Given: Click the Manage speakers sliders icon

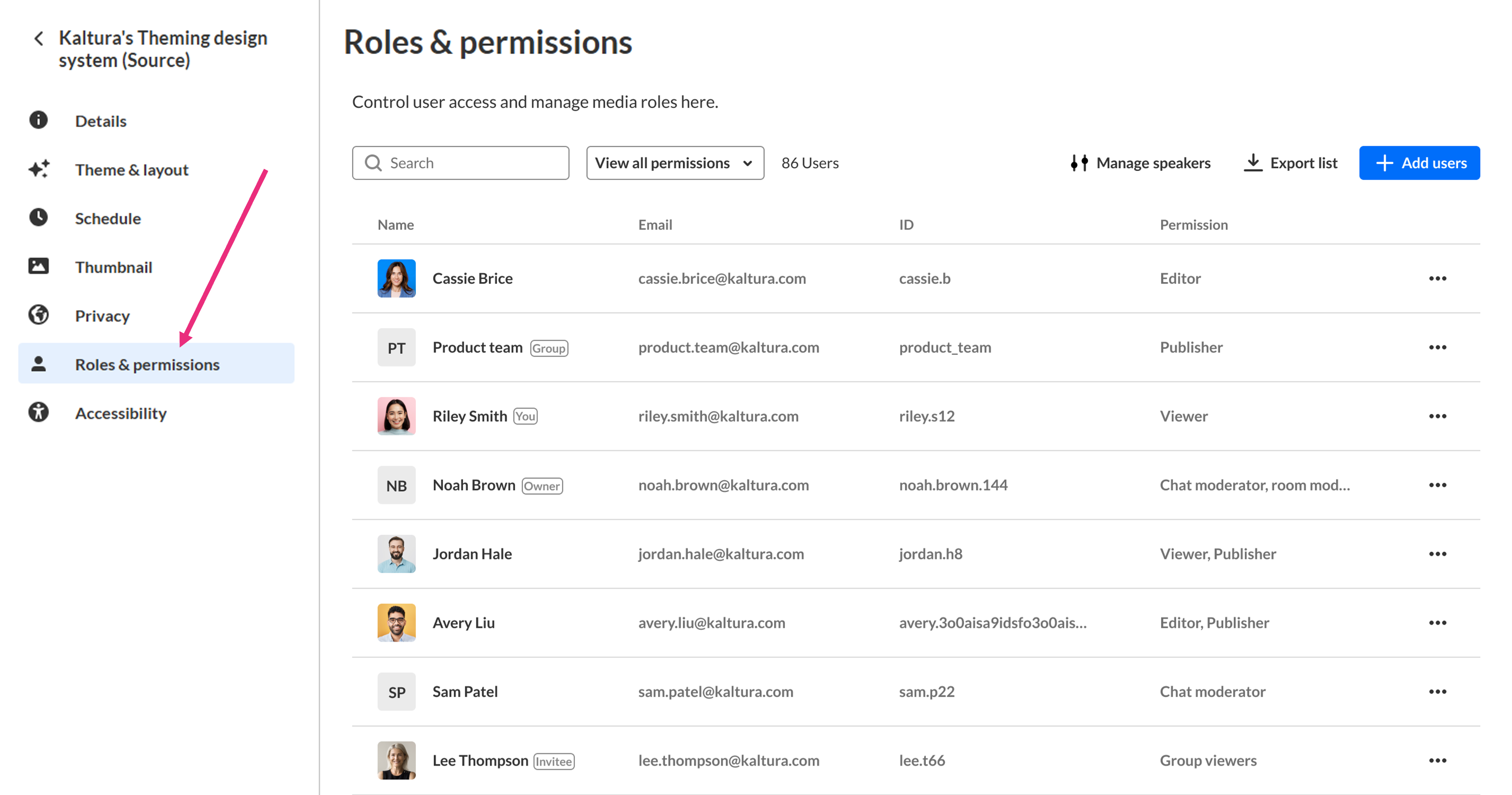Looking at the screenshot, I should tap(1079, 163).
